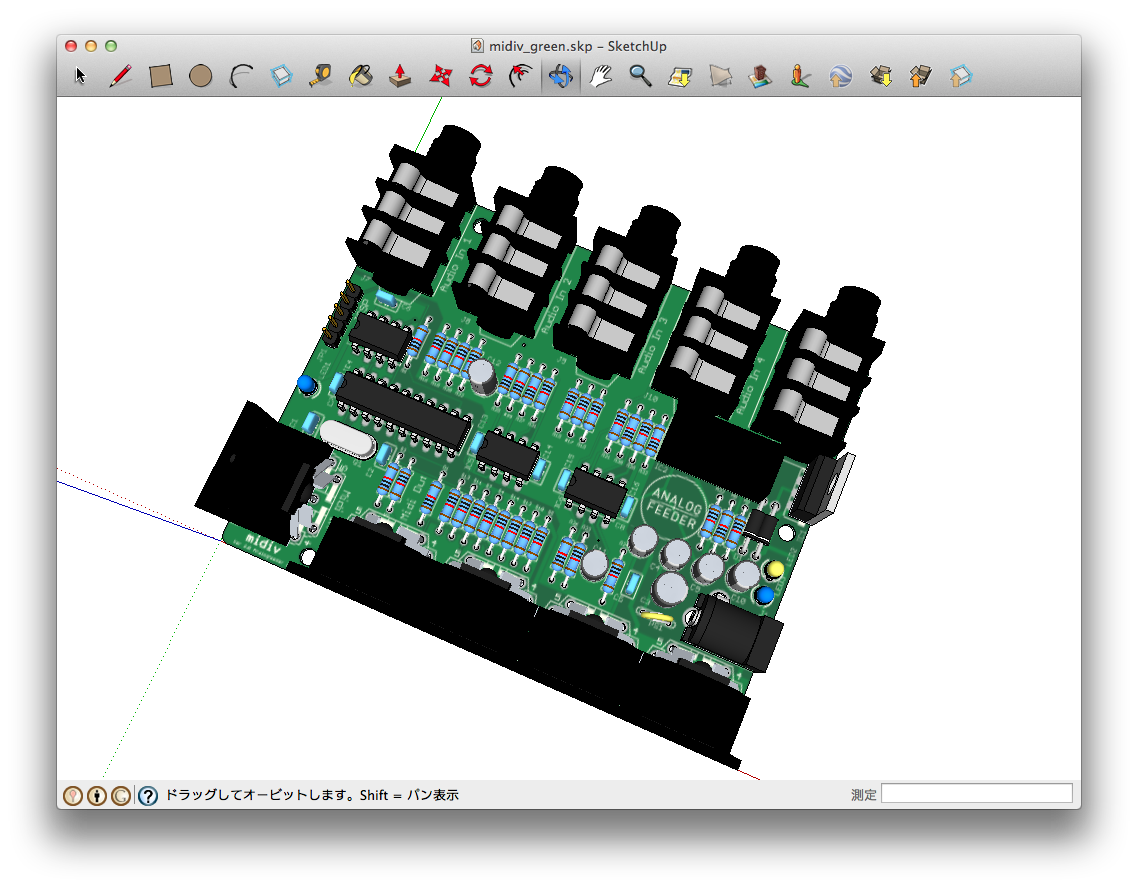This screenshot has width=1138, height=888.
Task: Click the geolocation status icon
Action: click(x=73, y=796)
